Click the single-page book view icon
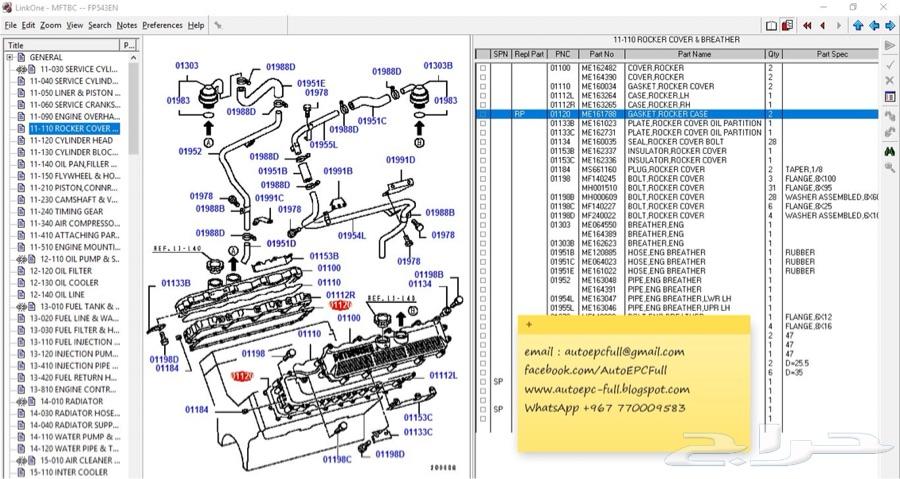This screenshot has width=900, height=479. [x=771, y=26]
